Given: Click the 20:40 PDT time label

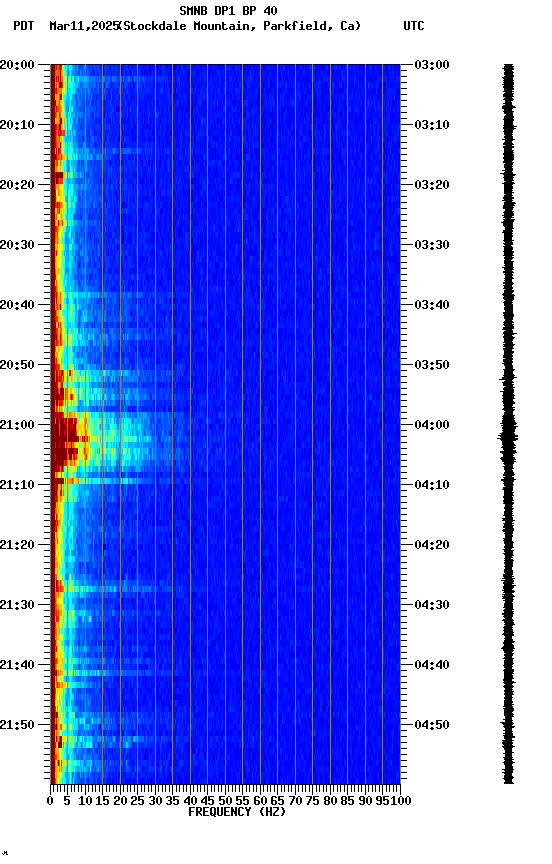Looking at the screenshot, I should pyautogui.click(x=17, y=305).
